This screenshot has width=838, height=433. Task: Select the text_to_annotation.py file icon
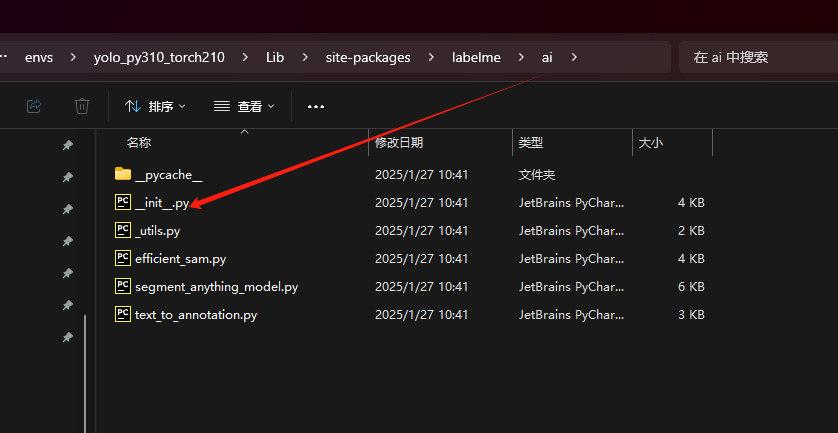pyautogui.click(x=123, y=314)
